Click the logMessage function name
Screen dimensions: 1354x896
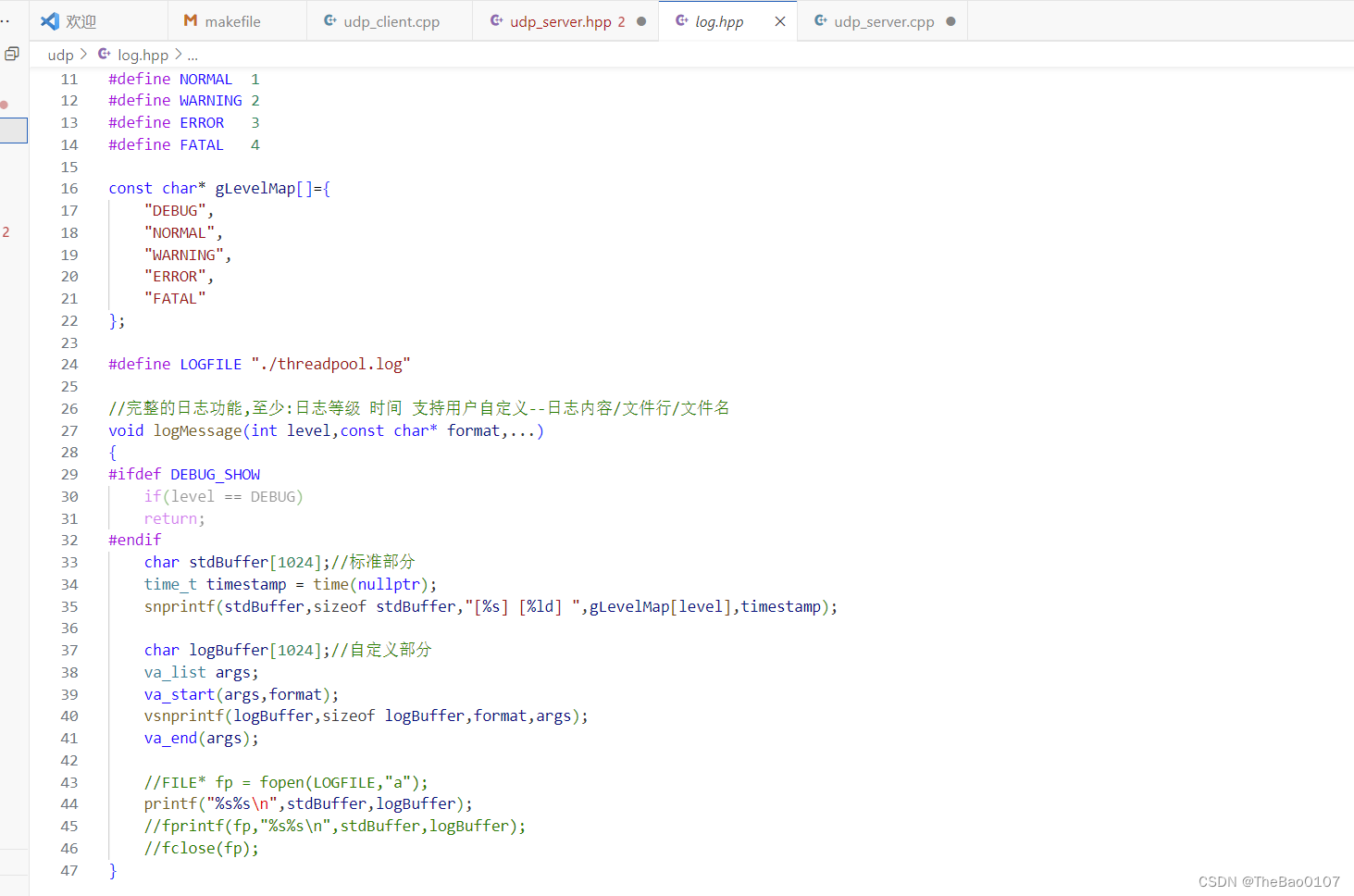tap(197, 431)
